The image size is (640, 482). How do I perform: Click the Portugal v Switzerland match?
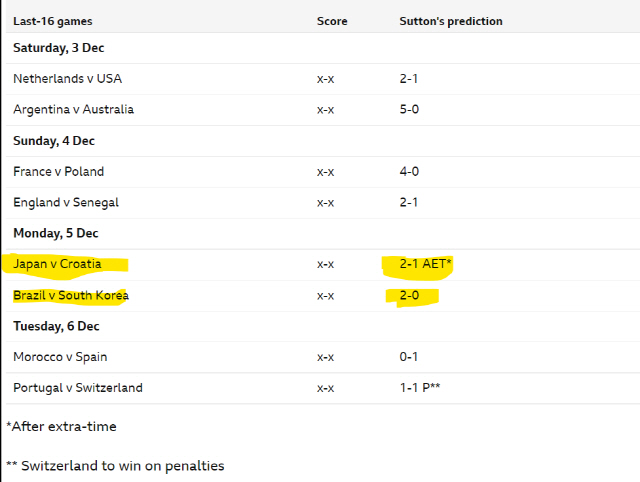(78, 388)
